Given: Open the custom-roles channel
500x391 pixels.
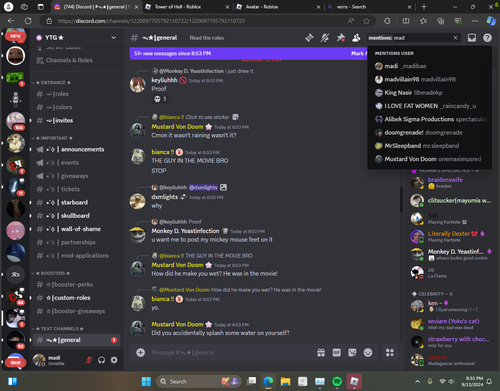Looking at the screenshot, I should point(76,298).
